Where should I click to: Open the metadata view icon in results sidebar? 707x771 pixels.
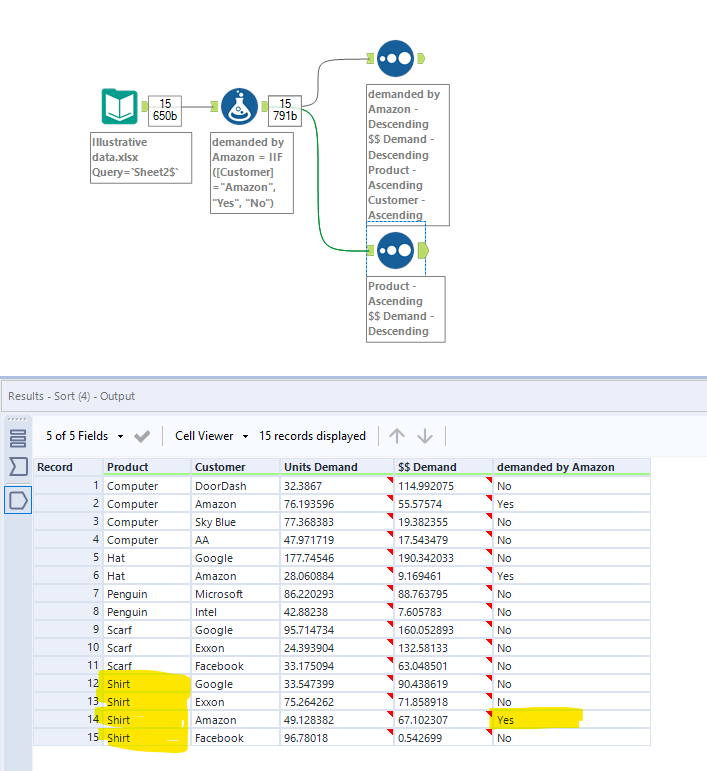click(x=18, y=438)
